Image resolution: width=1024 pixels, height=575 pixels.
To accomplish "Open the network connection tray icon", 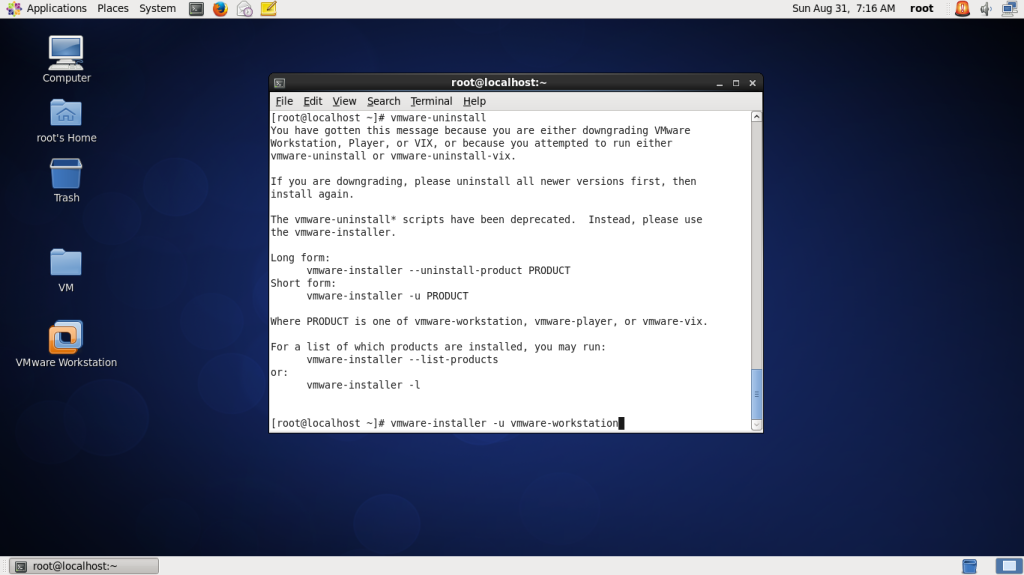I will pos(1009,8).
